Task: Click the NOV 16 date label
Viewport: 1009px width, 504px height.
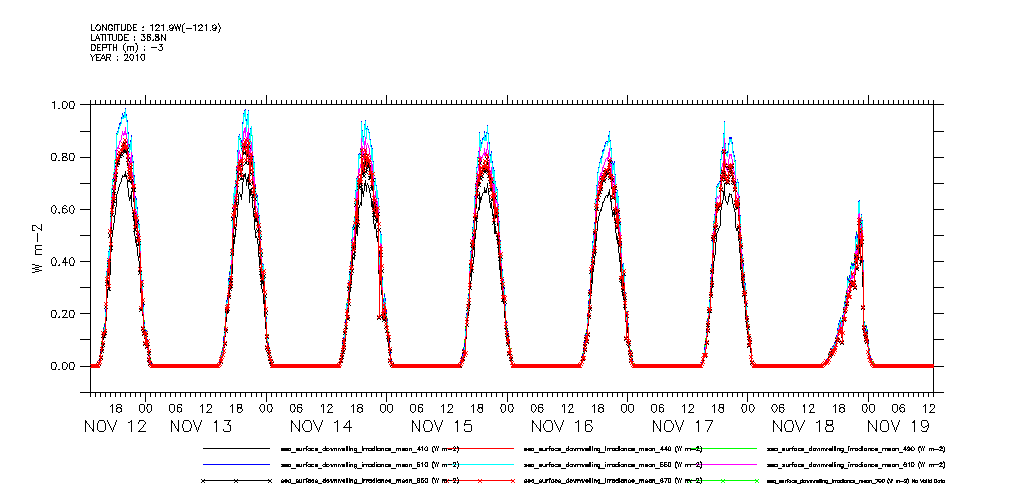Action: [x=563, y=426]
